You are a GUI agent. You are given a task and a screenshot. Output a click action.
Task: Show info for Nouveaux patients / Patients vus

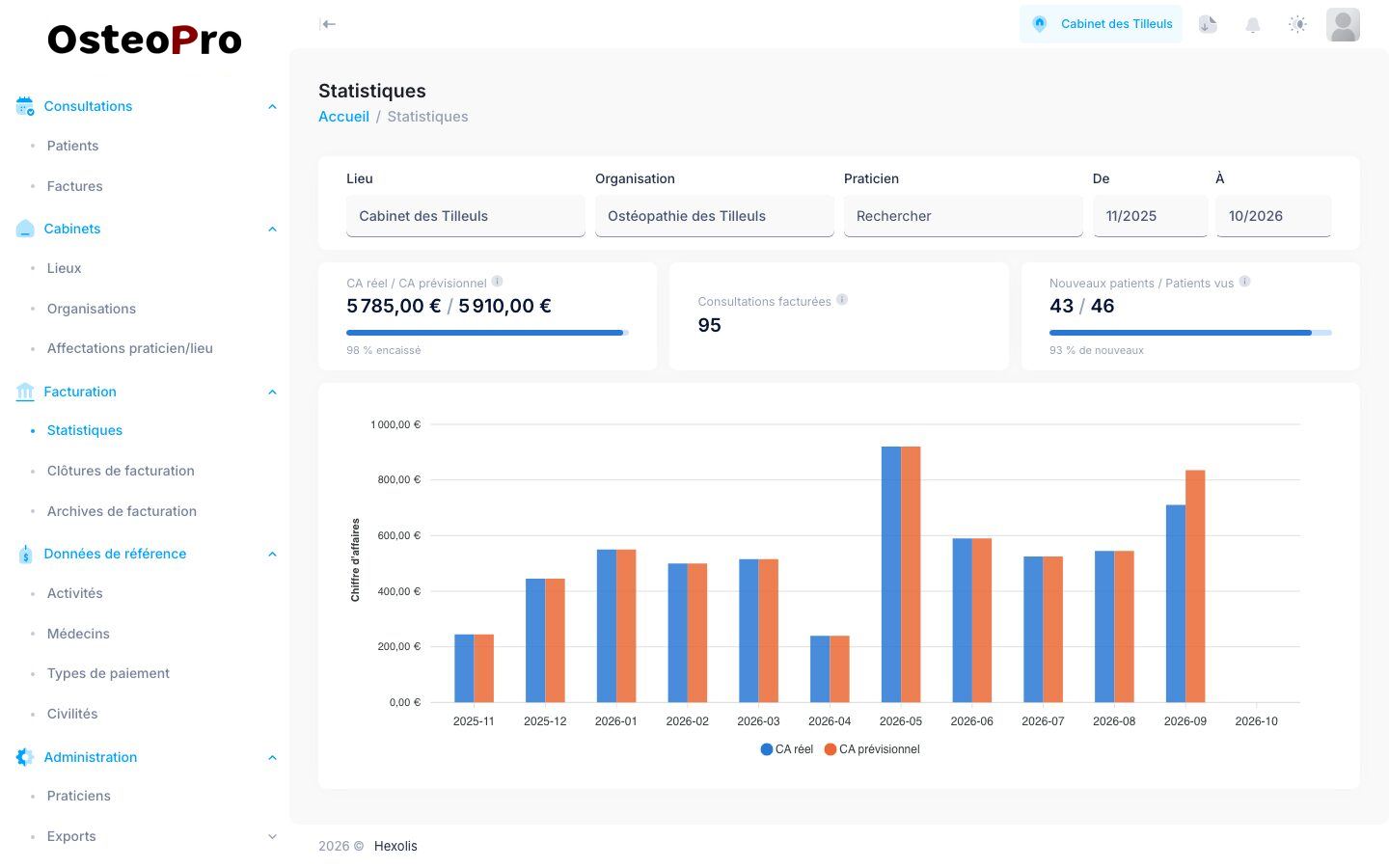tap(1245, 282)
